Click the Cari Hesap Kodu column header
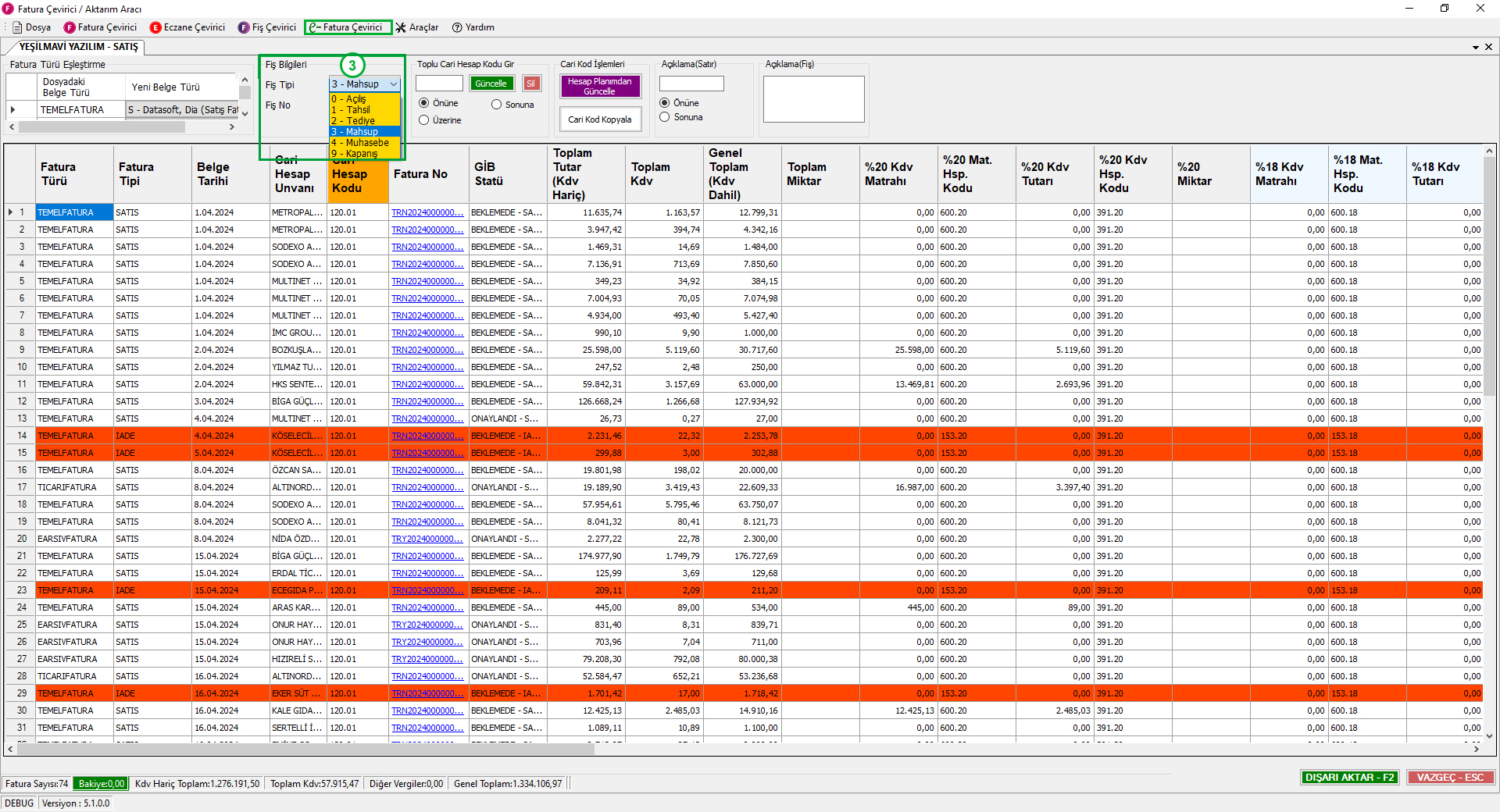The width and height of the screenshot is (1500, 812). point(358,173)
